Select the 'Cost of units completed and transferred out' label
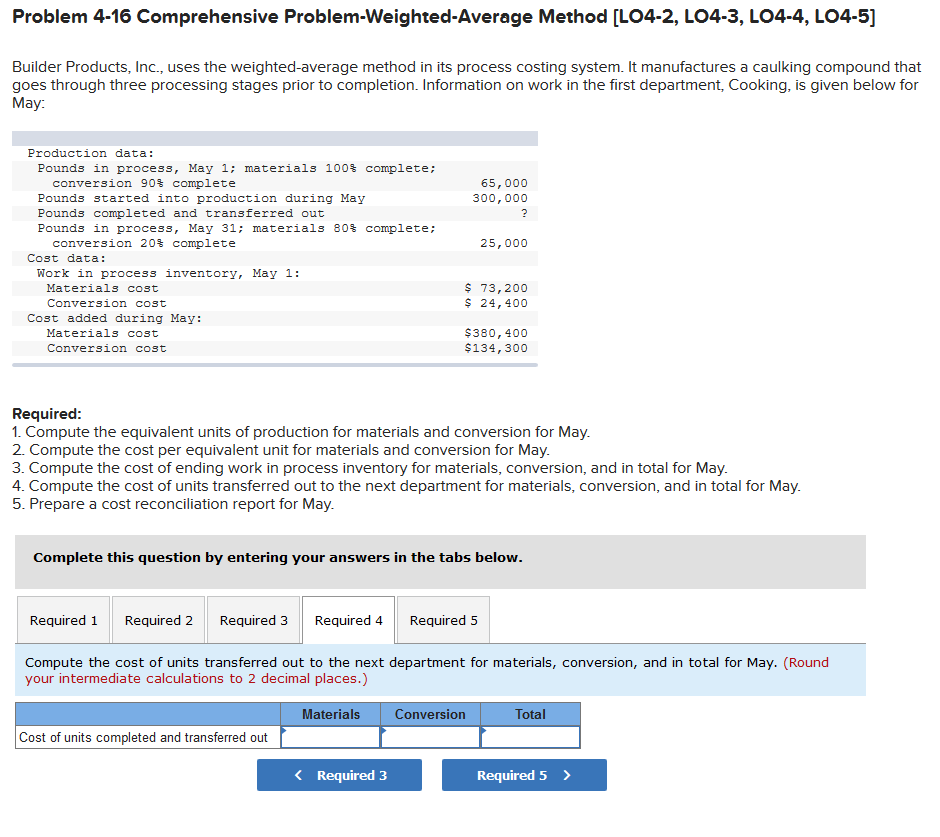Image resolution: width=940 pixels, height=837 pixels. click(x=143, y=737)
